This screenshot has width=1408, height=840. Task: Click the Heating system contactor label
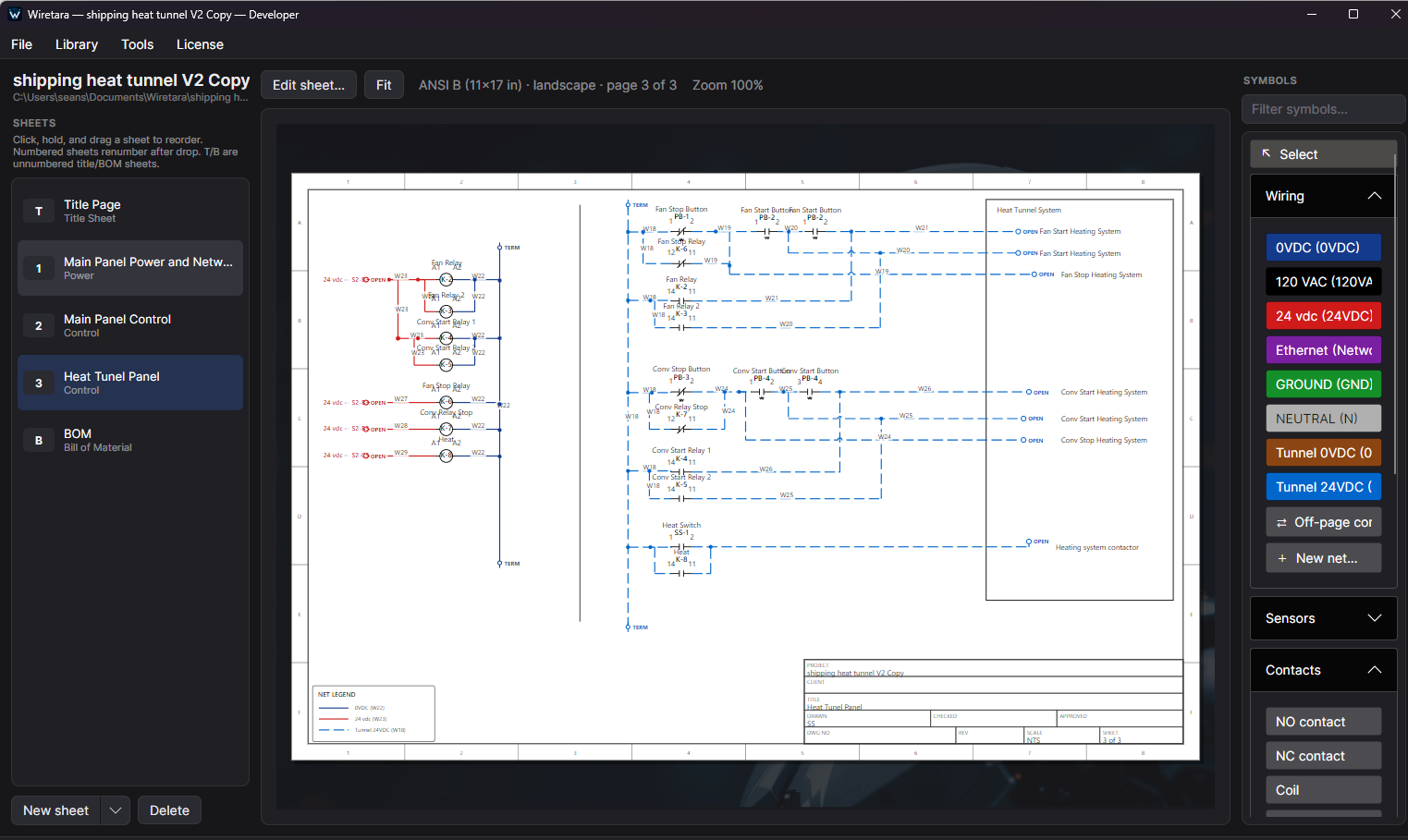tap(1097, 547)
